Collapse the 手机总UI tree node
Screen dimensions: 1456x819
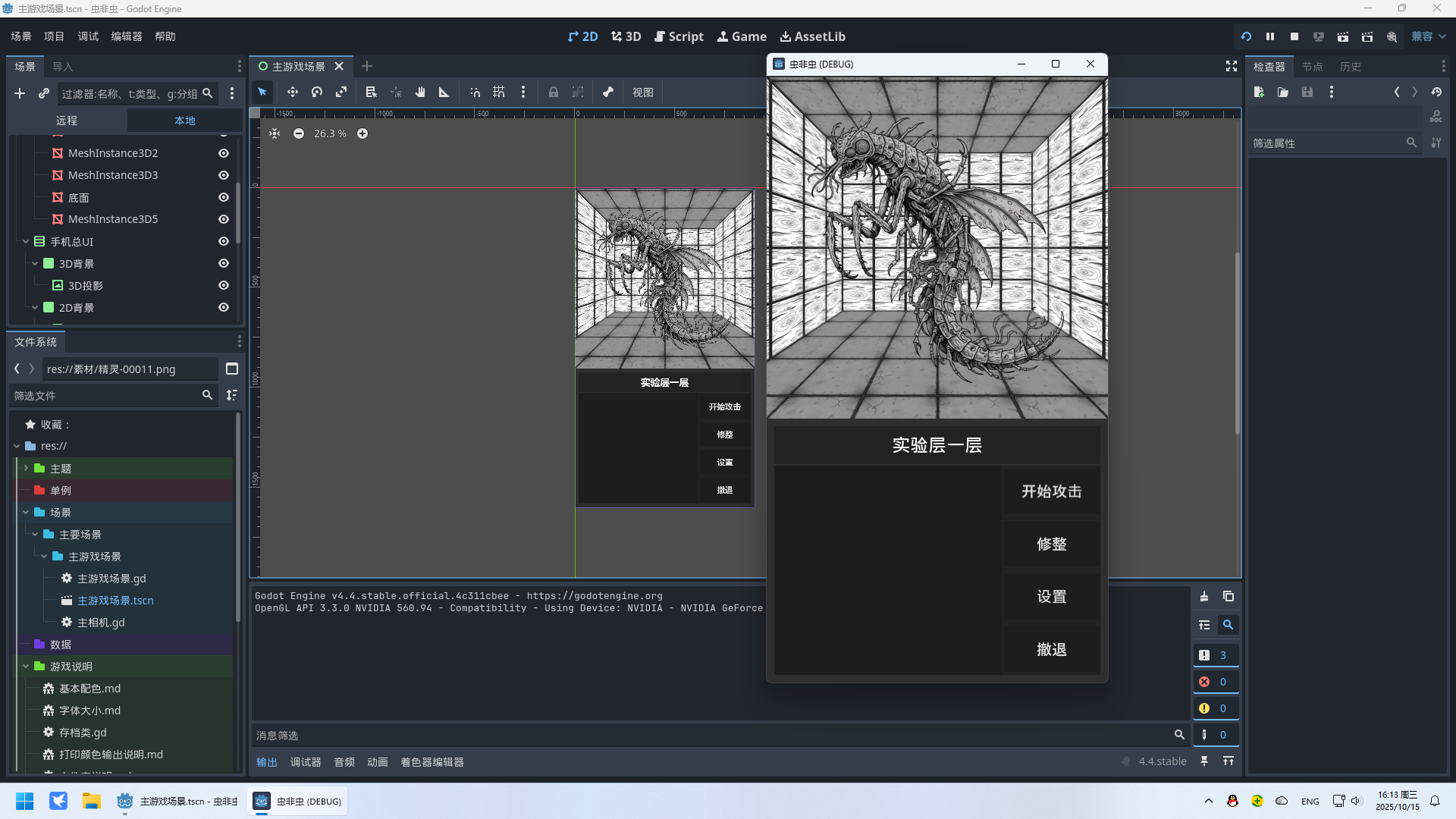[x=26, y=242]
